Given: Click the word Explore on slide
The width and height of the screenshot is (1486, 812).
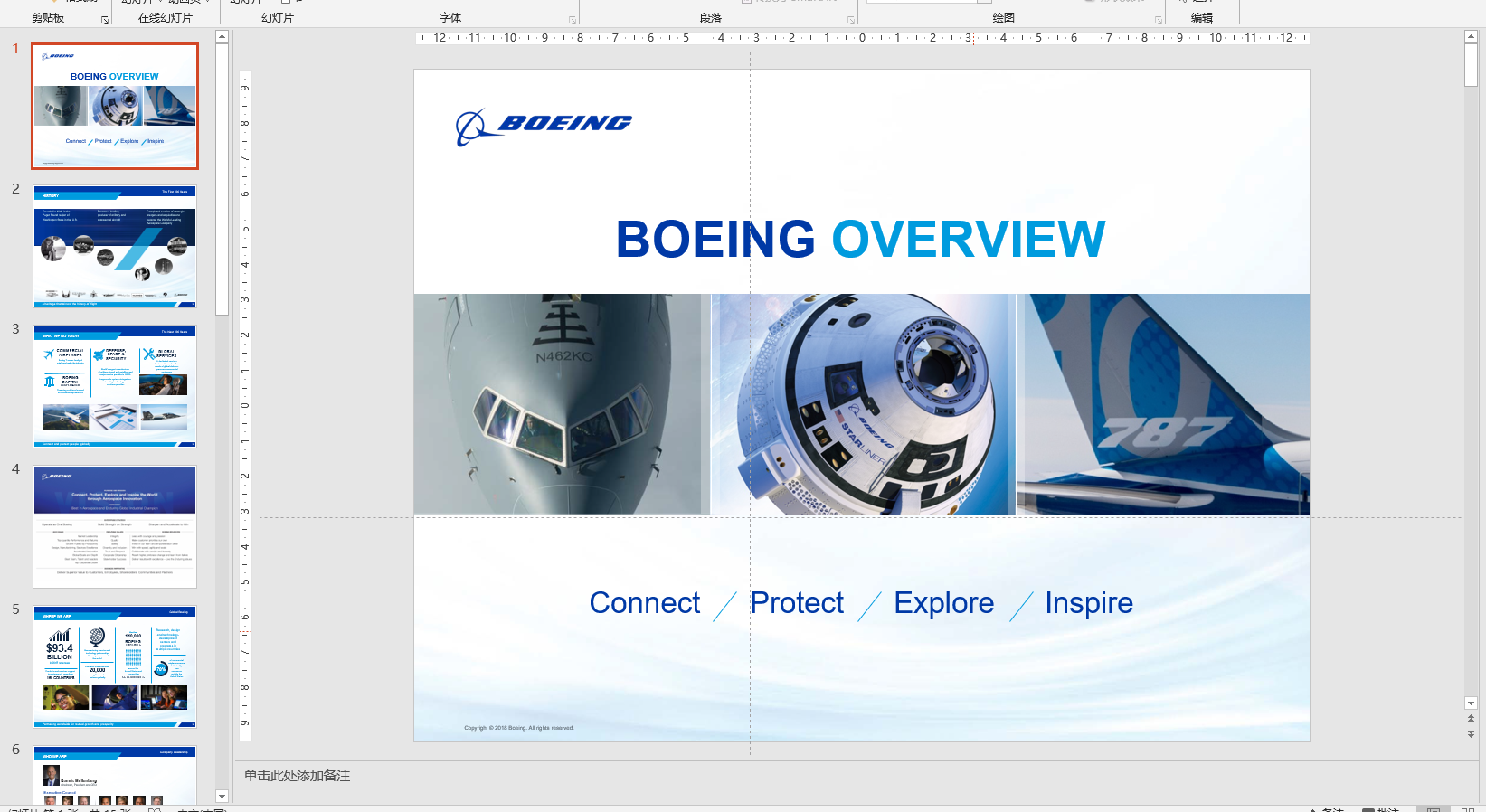Looking at the screenshot, I should click(944, 603).
